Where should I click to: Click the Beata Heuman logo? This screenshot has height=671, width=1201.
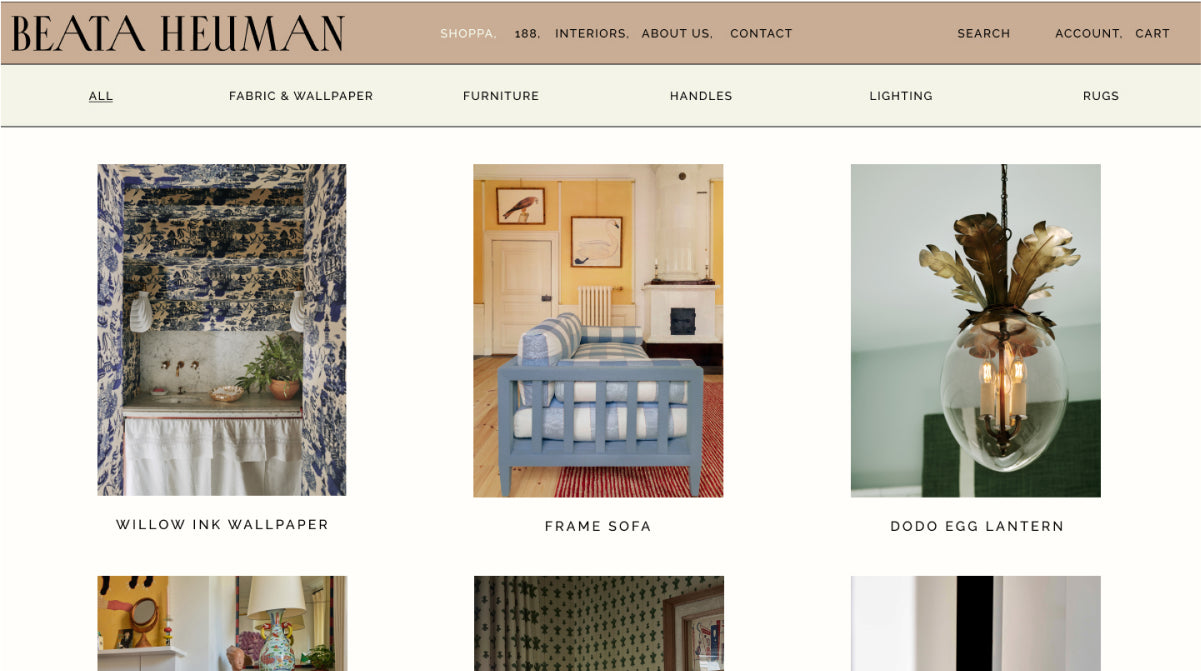[178, 34]
